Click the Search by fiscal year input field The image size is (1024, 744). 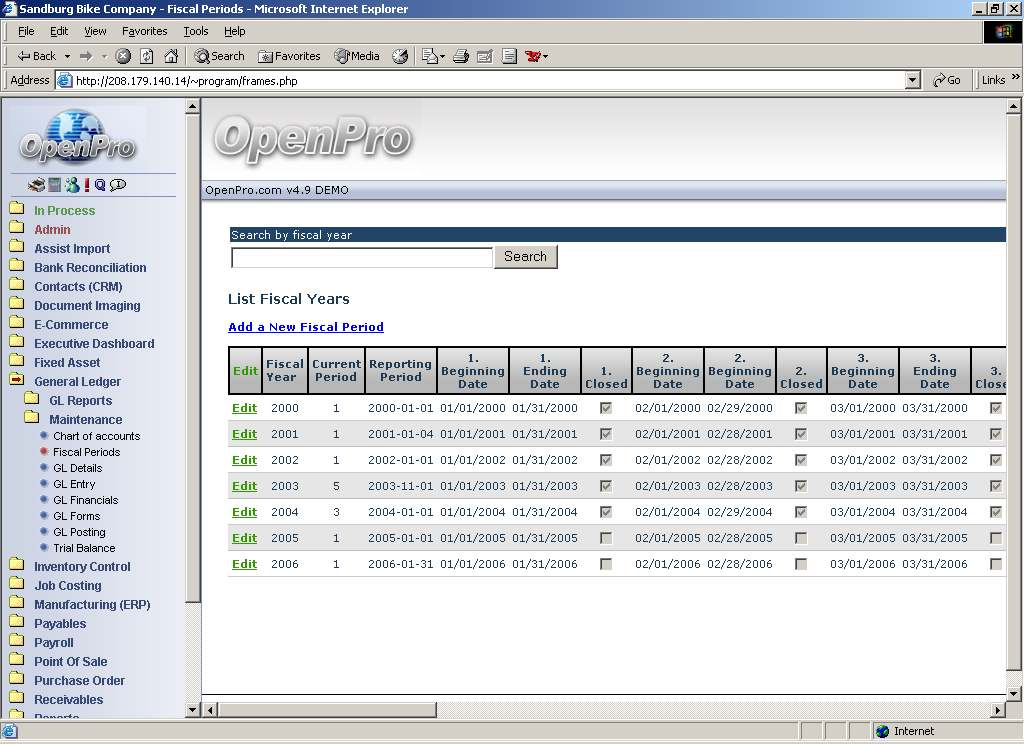pos(362,258)
